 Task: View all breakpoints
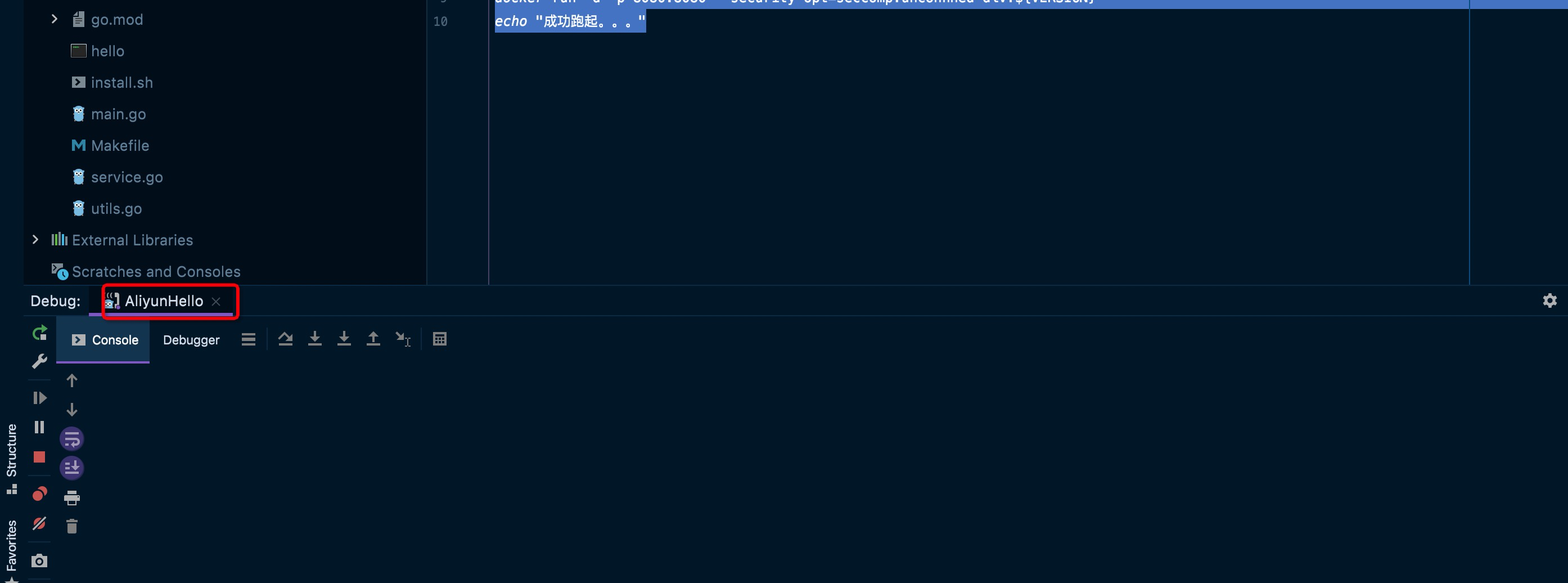(x=39, y=494)
